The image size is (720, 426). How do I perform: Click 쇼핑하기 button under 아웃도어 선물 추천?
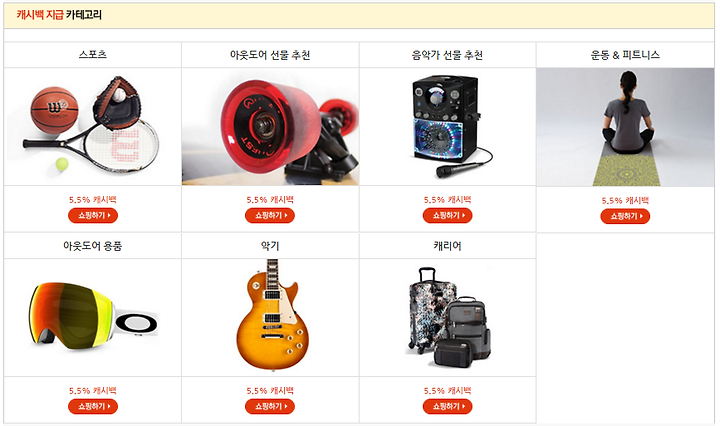(270, 215)
